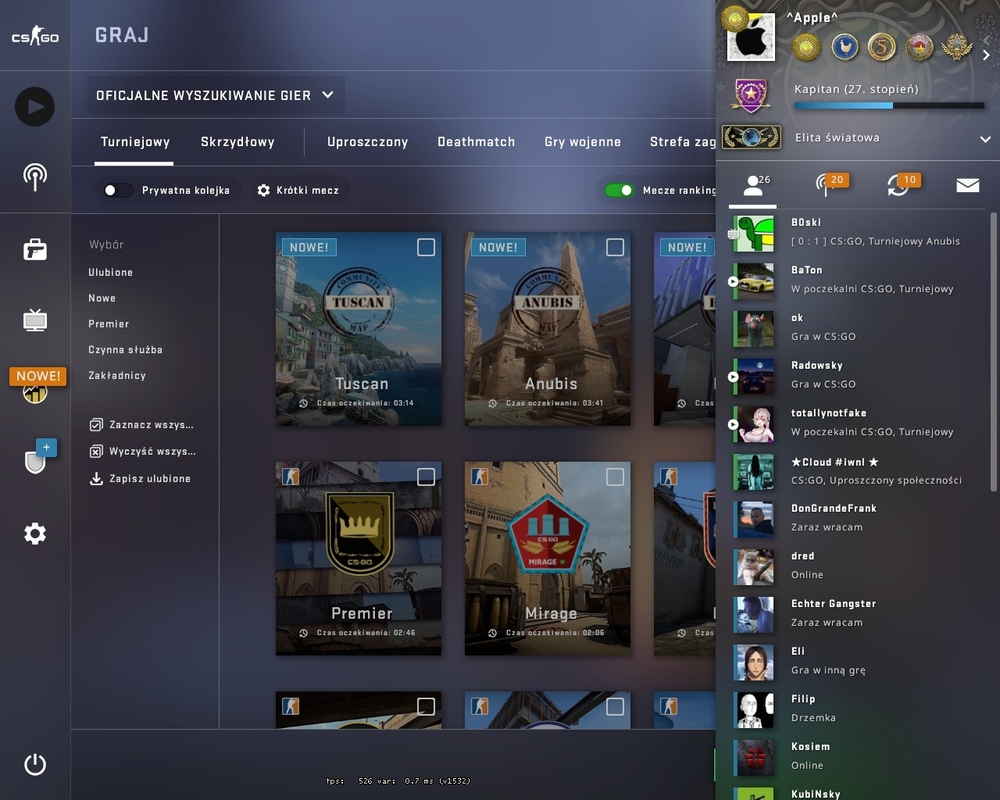Open the settings gear in sidebar

point(34,533)
